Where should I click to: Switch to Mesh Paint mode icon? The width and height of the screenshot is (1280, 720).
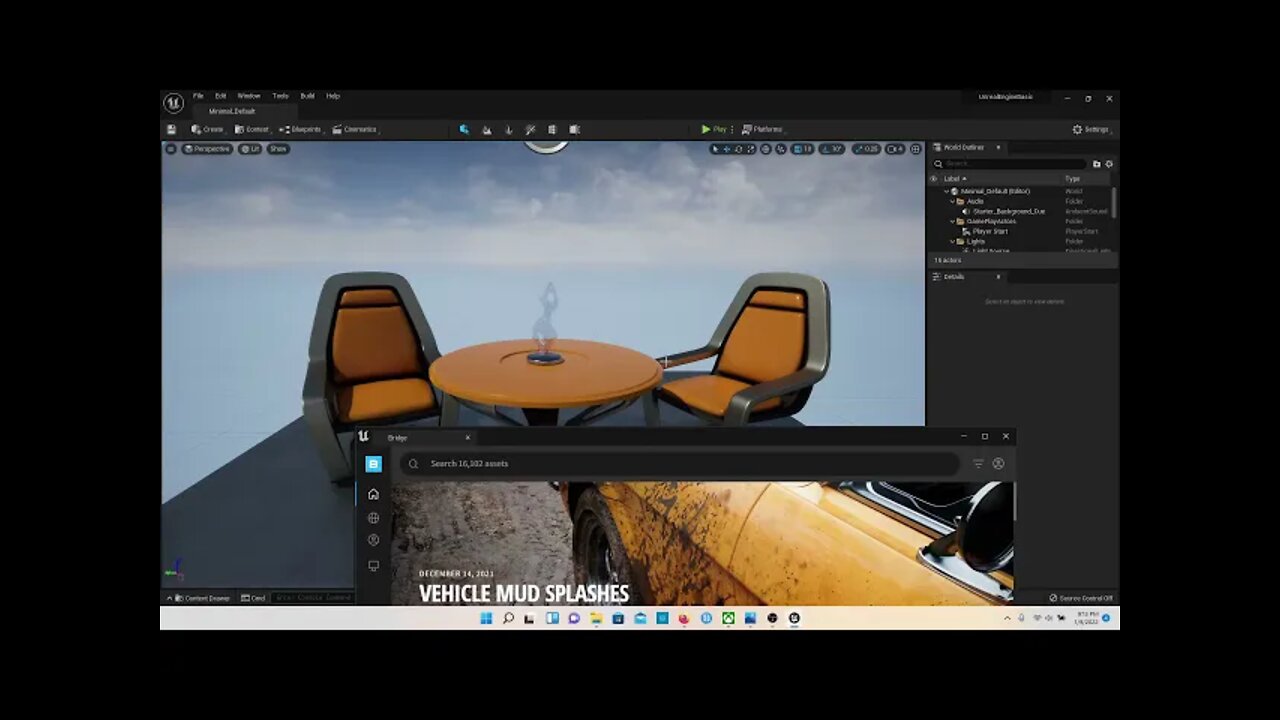(x=530, y=129)
